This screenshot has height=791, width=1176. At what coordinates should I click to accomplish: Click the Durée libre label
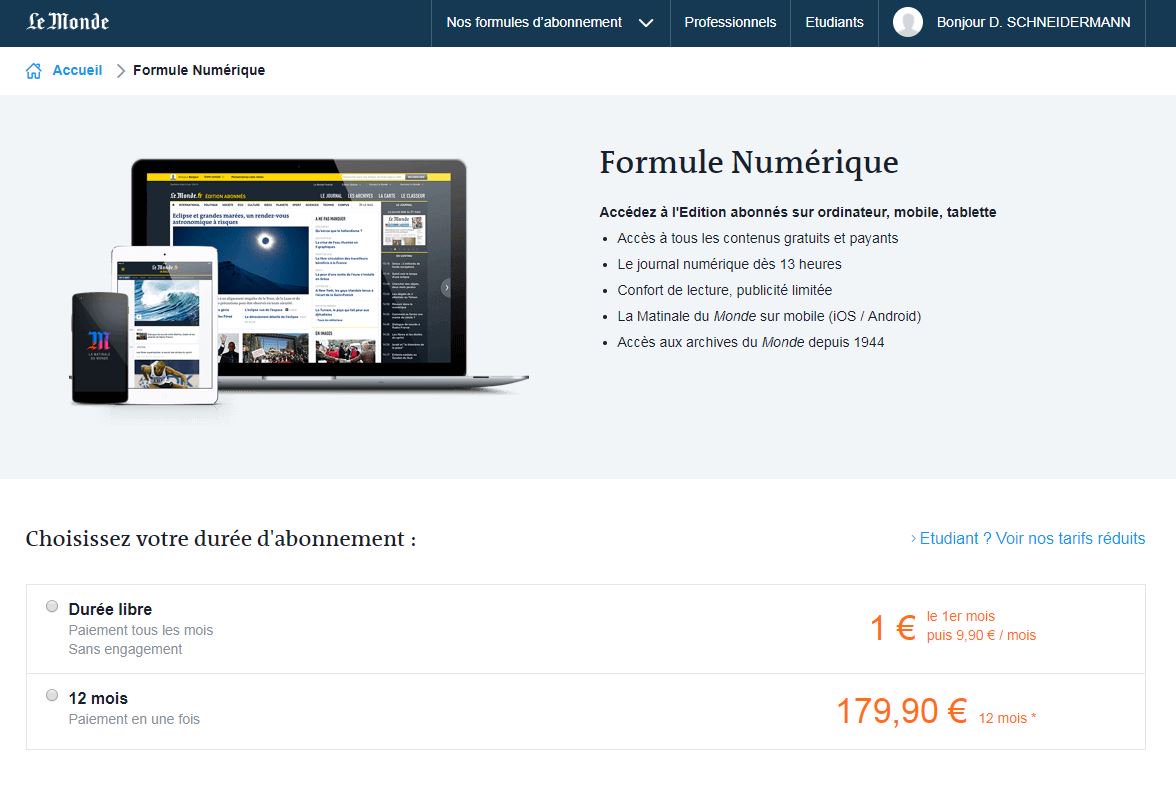(110, 609)
